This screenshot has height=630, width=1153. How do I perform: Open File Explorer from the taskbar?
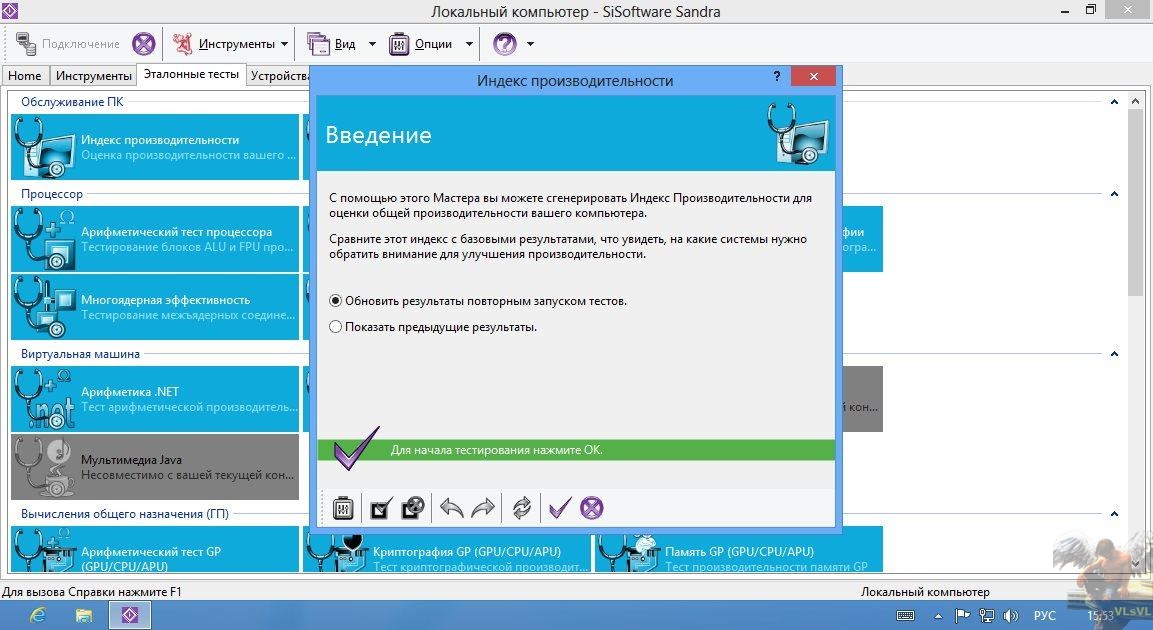(x=84, y=615)
